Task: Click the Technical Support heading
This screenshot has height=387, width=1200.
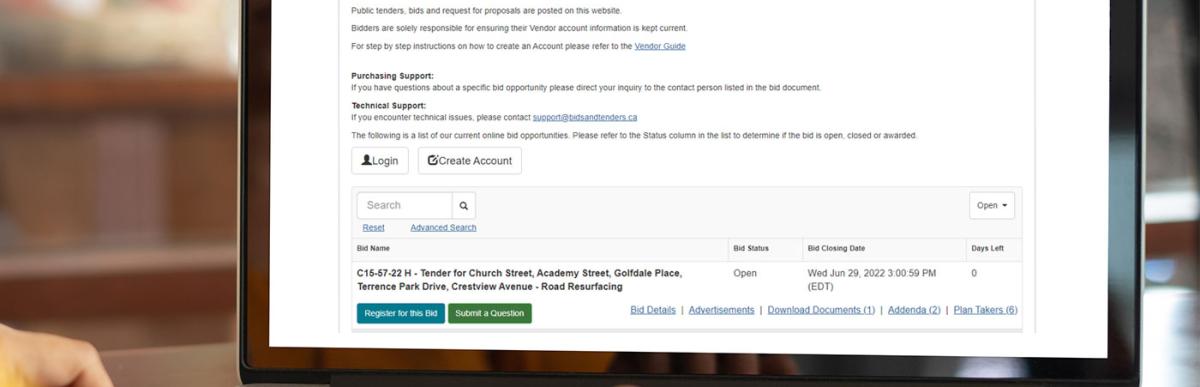Action: point(388,105)
